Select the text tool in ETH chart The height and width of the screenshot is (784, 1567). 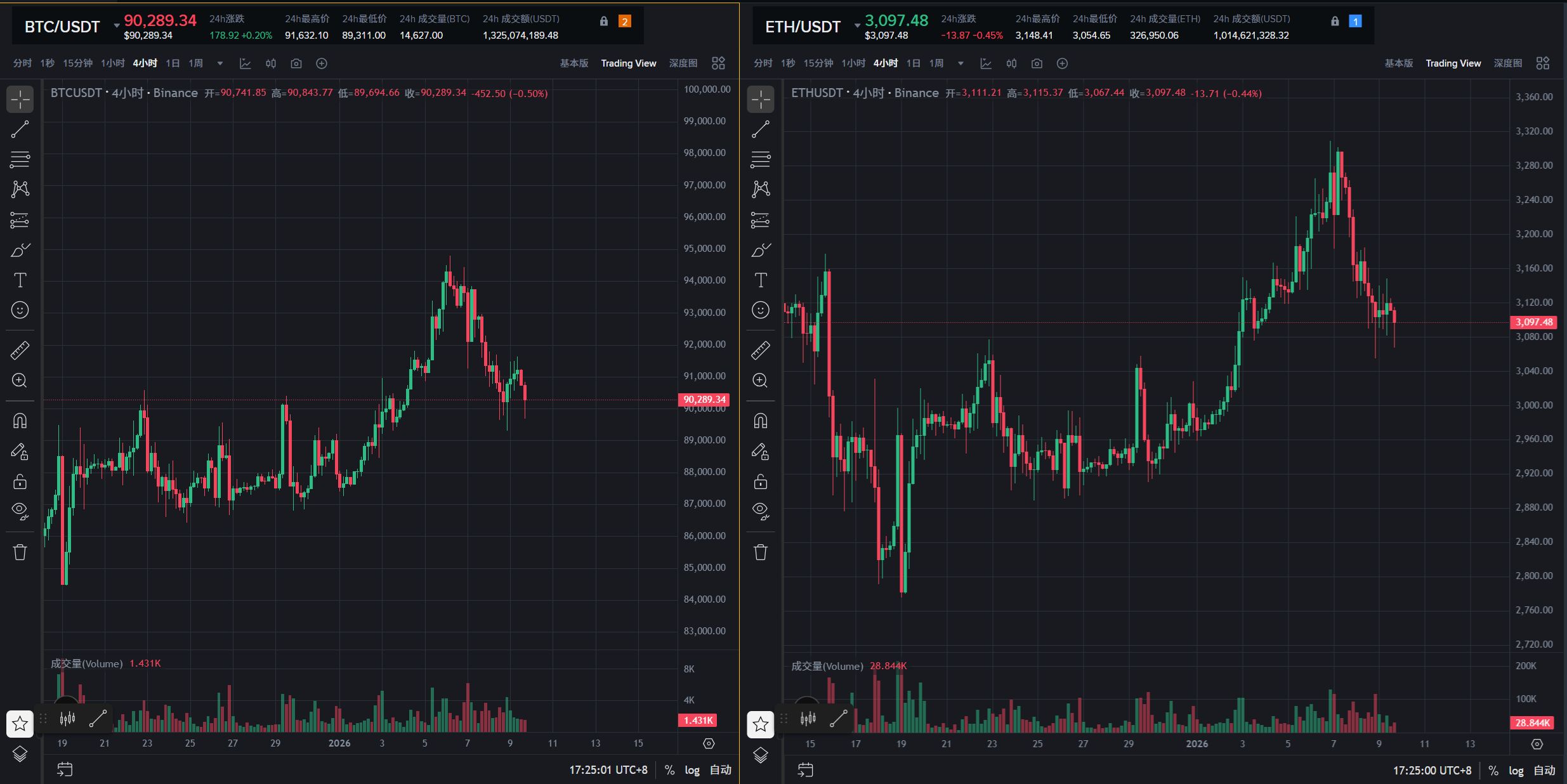pyautogui.click(x=760, y=280)
